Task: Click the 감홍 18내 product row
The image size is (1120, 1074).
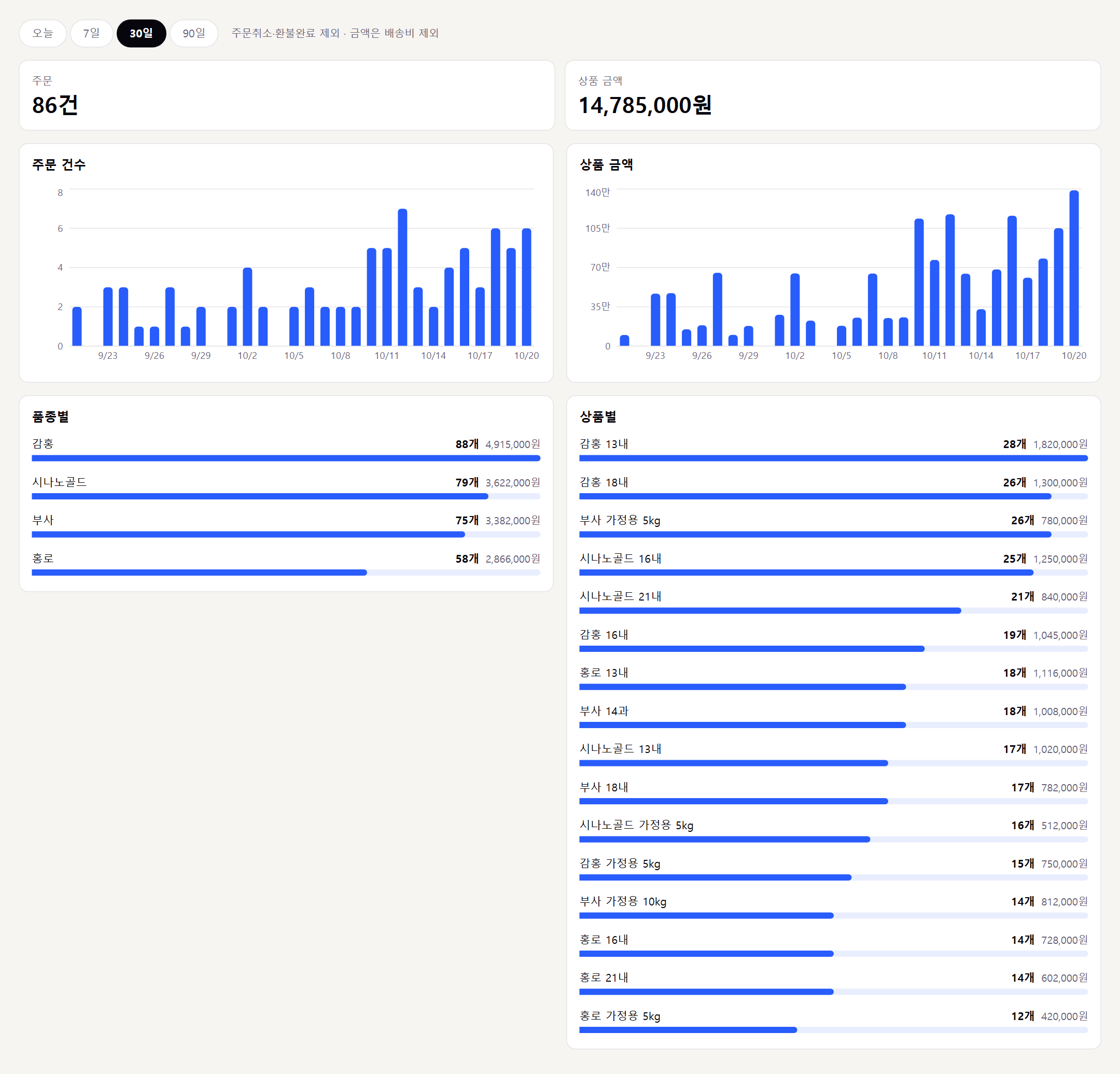Action: tap(833, 488)
